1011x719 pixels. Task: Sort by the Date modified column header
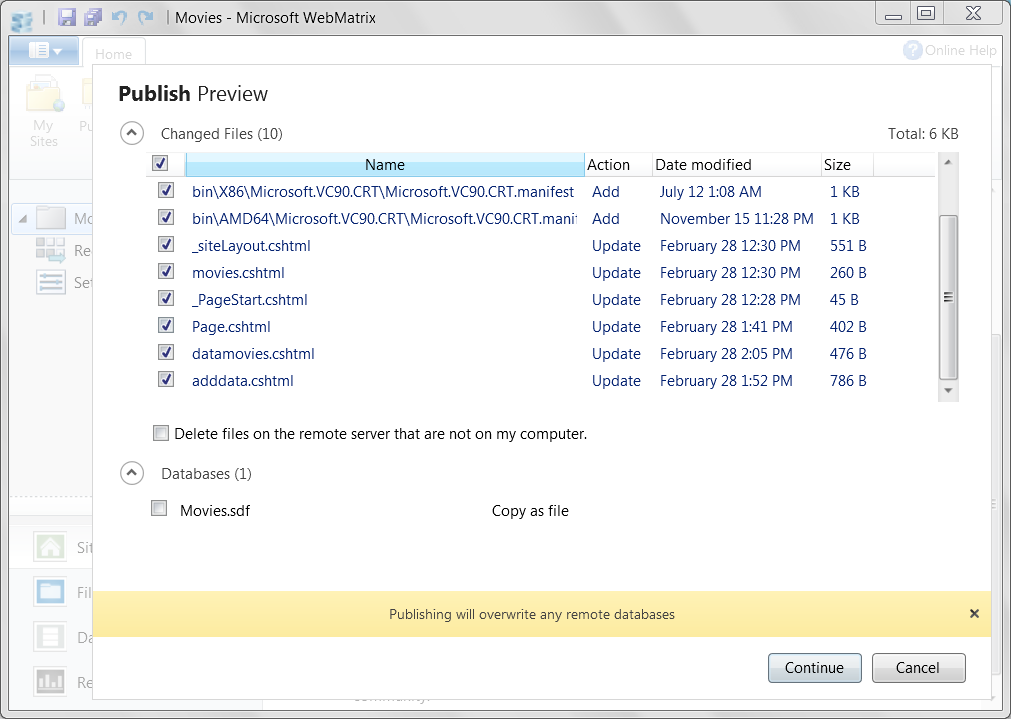(736, 165)
